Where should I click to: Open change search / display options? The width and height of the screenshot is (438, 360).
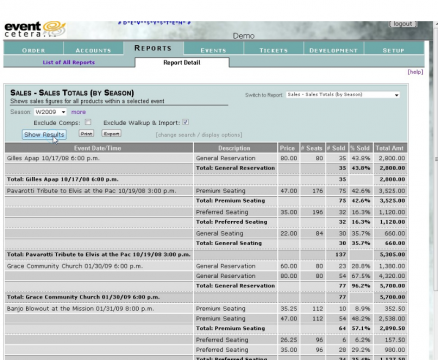click(x=199, y=135)
